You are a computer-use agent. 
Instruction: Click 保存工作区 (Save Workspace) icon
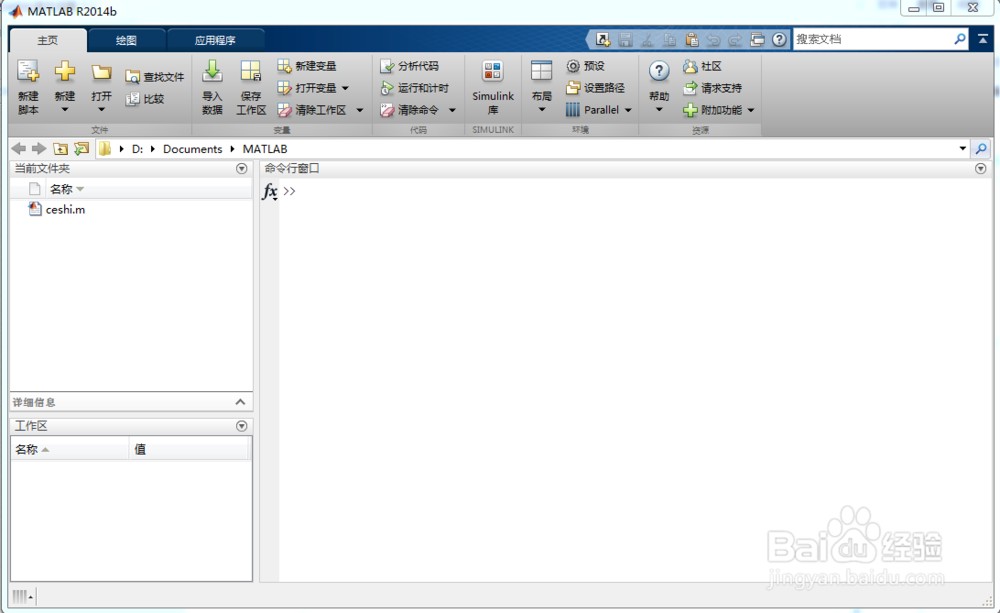[251, 71]
